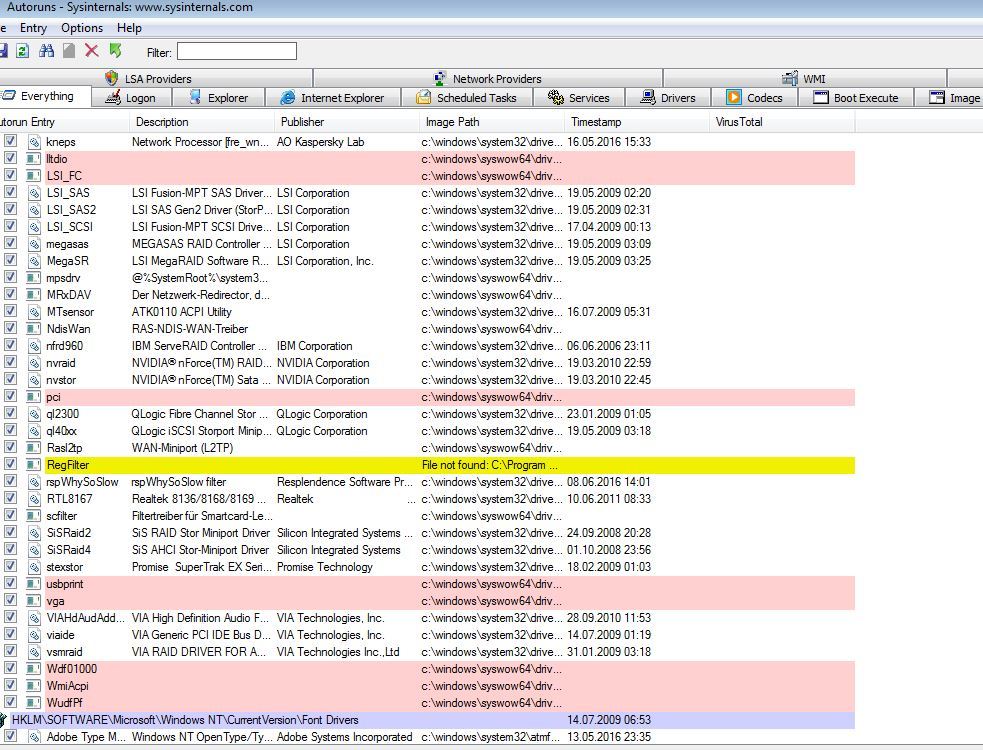Select the HKLM Font Drivers registry row

428,720
